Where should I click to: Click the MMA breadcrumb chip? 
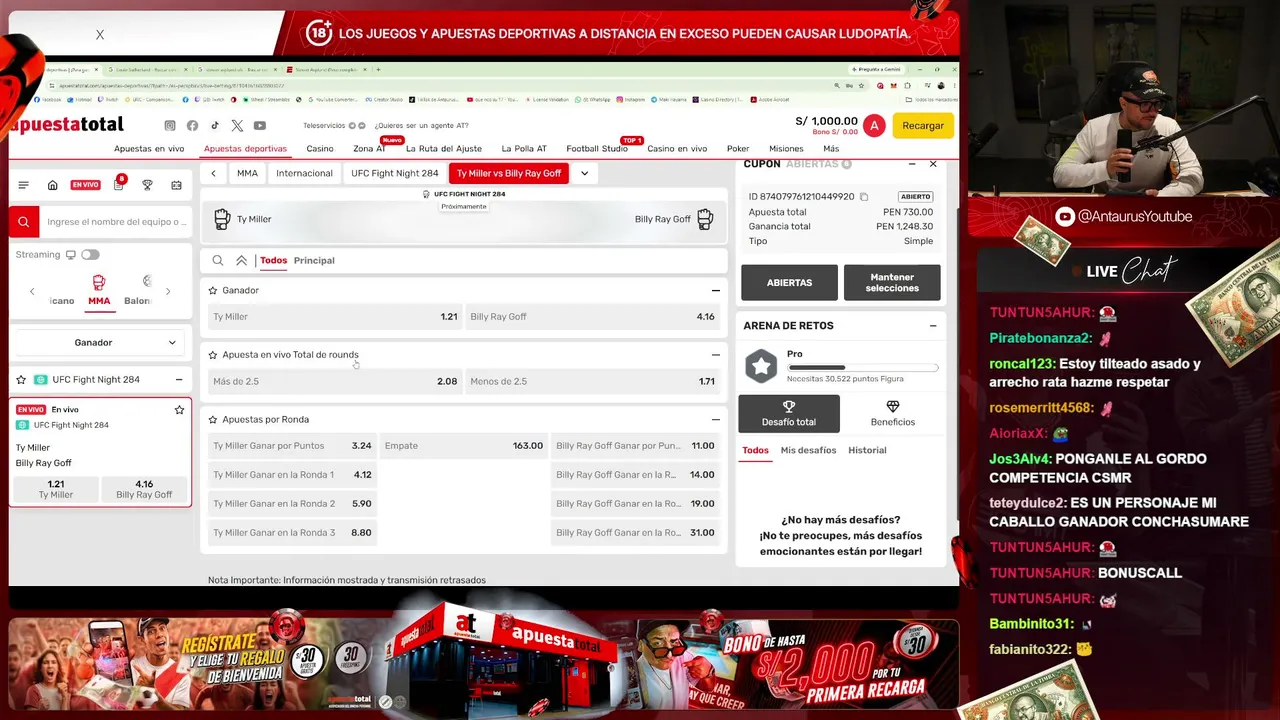point(247,173)
